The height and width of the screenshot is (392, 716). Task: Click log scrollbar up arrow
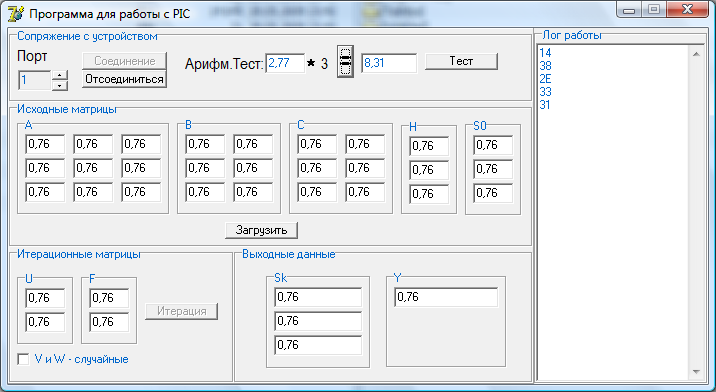coord(696,54)
